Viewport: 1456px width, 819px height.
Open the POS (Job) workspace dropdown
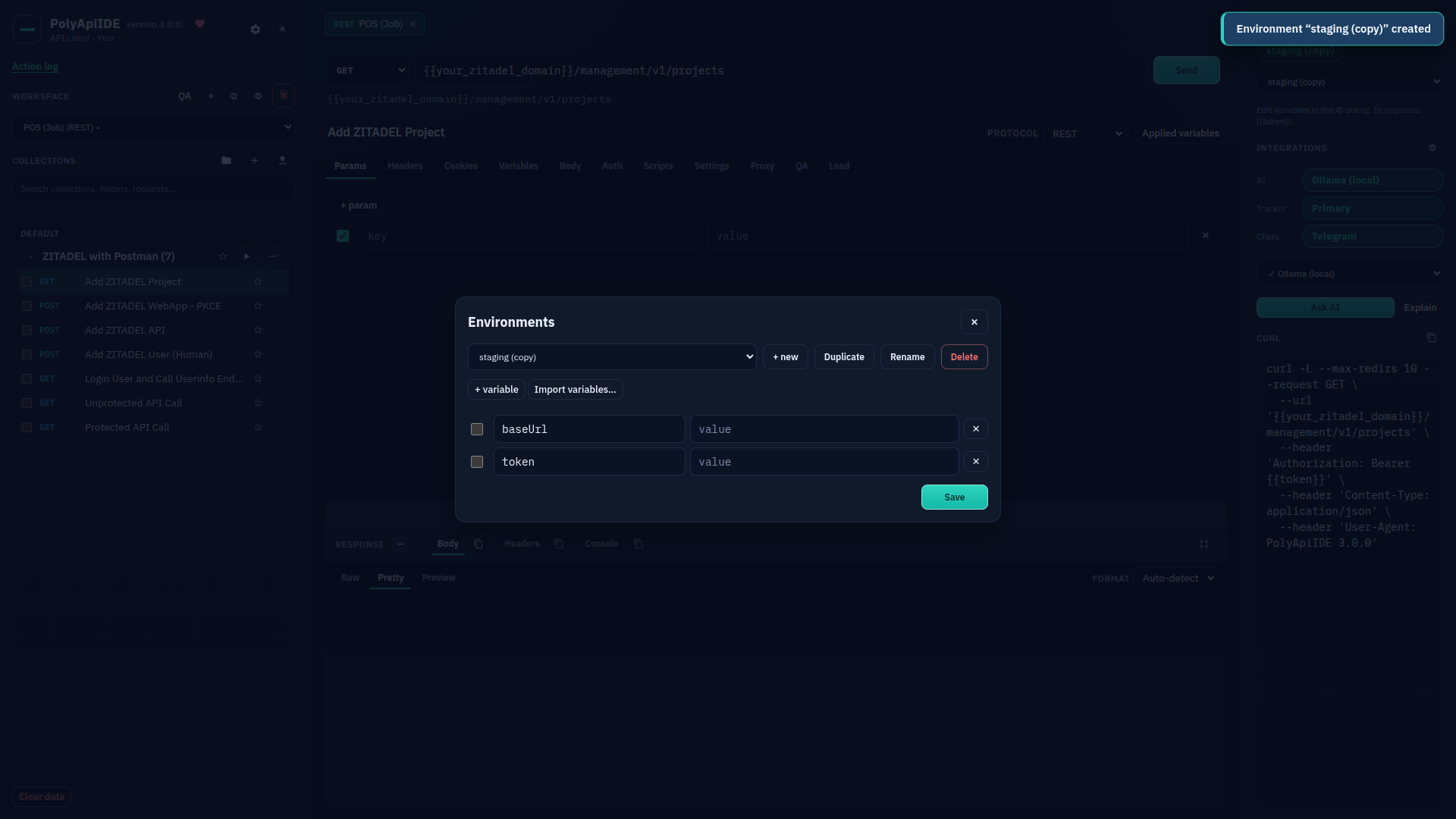tap(154, 127)
